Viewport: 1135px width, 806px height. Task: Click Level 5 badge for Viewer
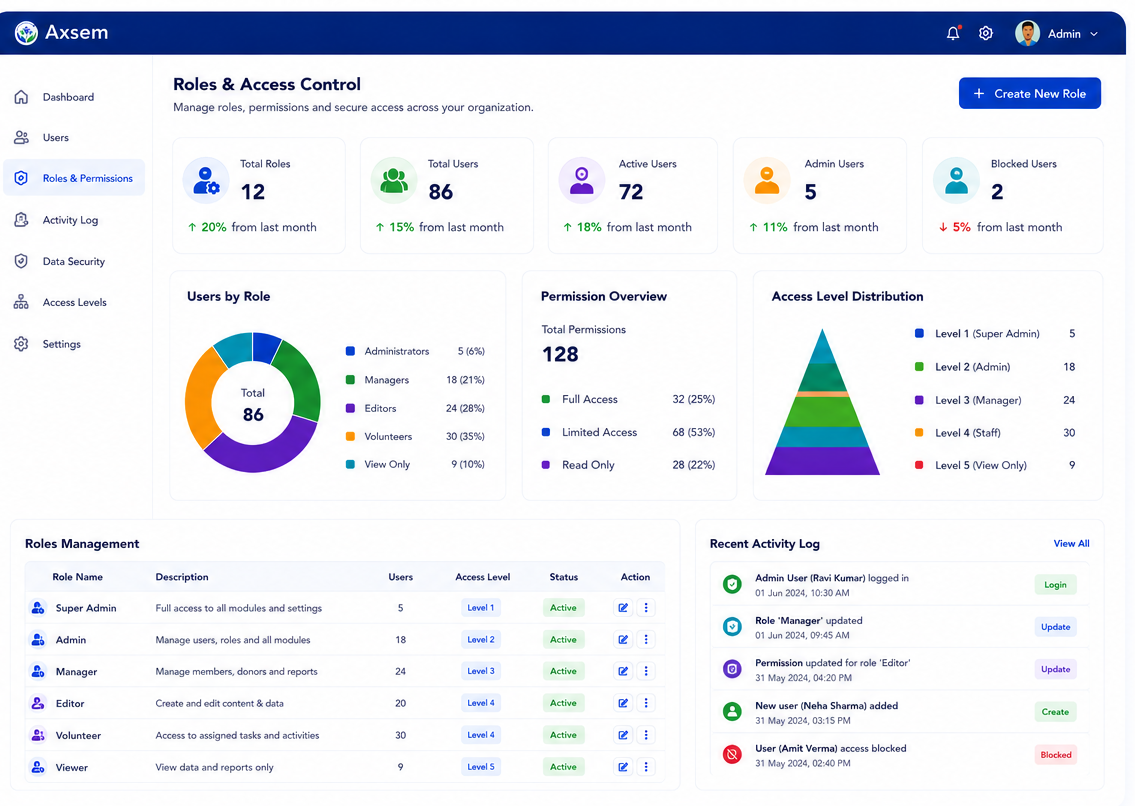click(481, 767)
